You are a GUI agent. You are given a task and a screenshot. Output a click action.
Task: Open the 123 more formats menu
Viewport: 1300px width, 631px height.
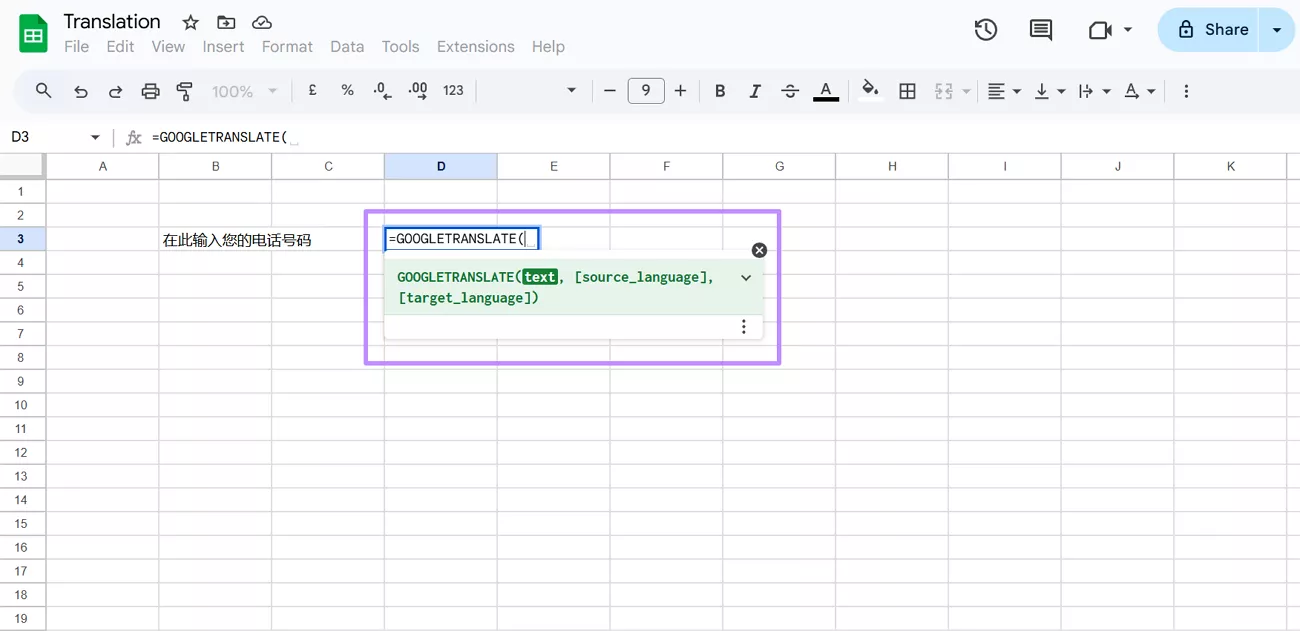point(453,91)
